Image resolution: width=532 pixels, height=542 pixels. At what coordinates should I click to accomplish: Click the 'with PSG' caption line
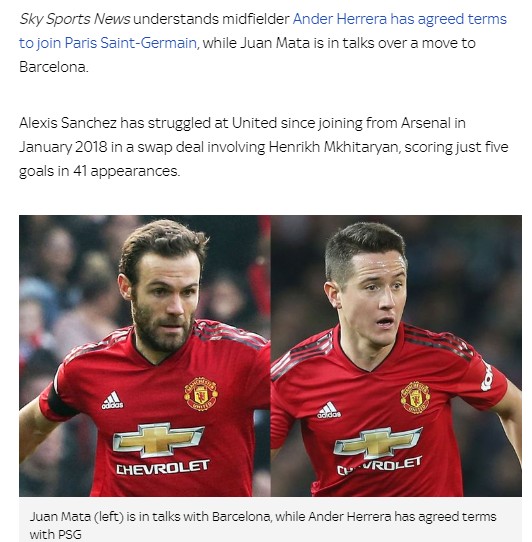(x=56, y=534)
